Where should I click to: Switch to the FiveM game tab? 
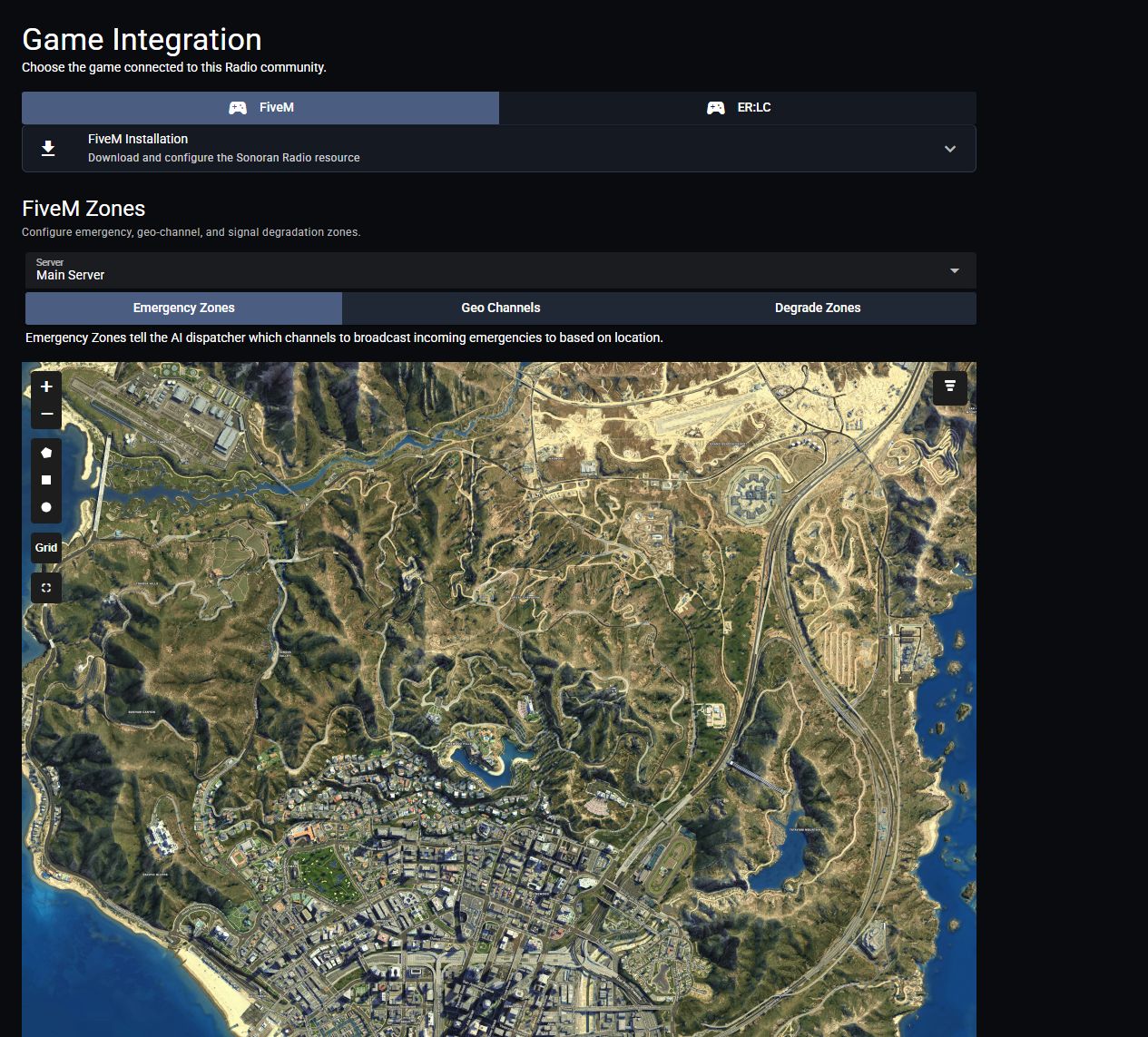point(260,107)
